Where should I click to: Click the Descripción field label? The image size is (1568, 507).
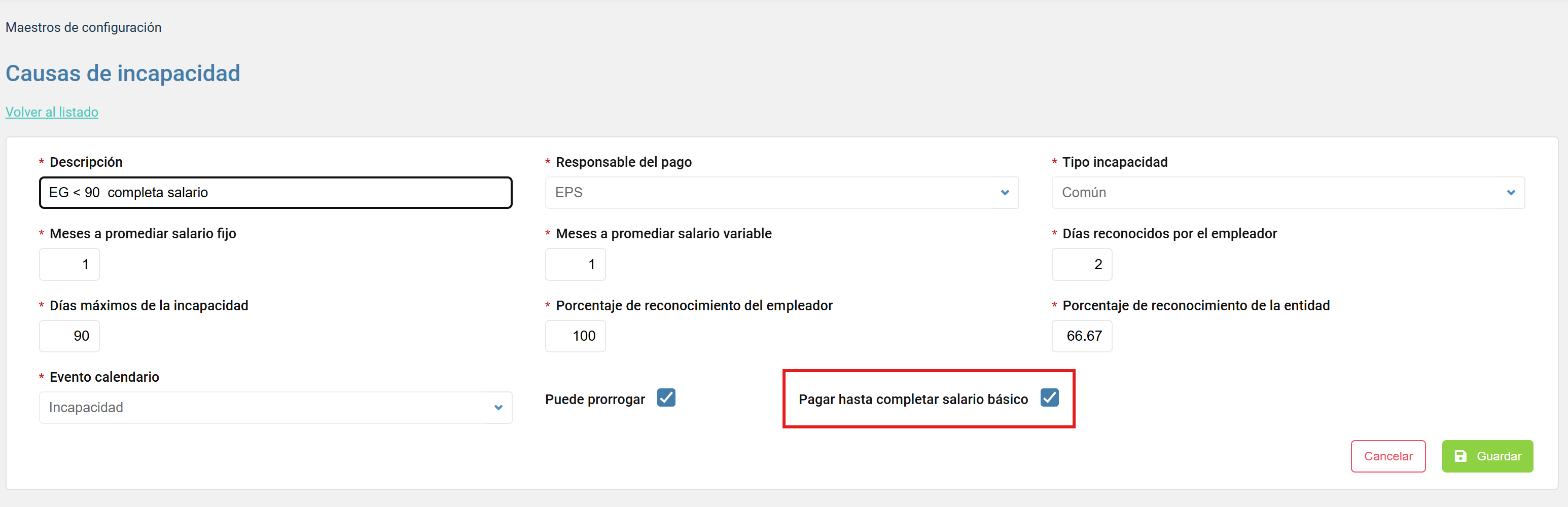pos(86,162)
